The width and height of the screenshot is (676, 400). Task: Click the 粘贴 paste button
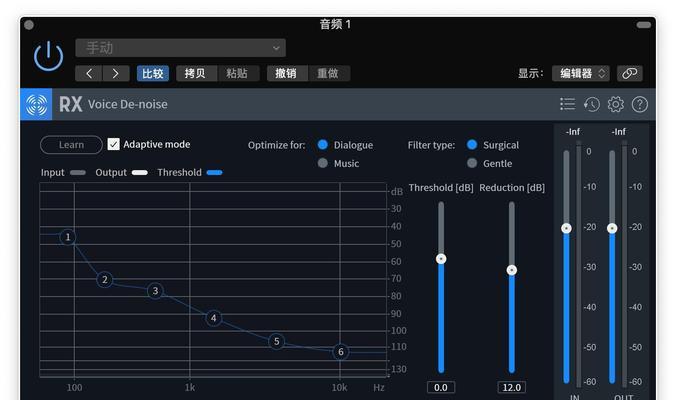point(237,73)
